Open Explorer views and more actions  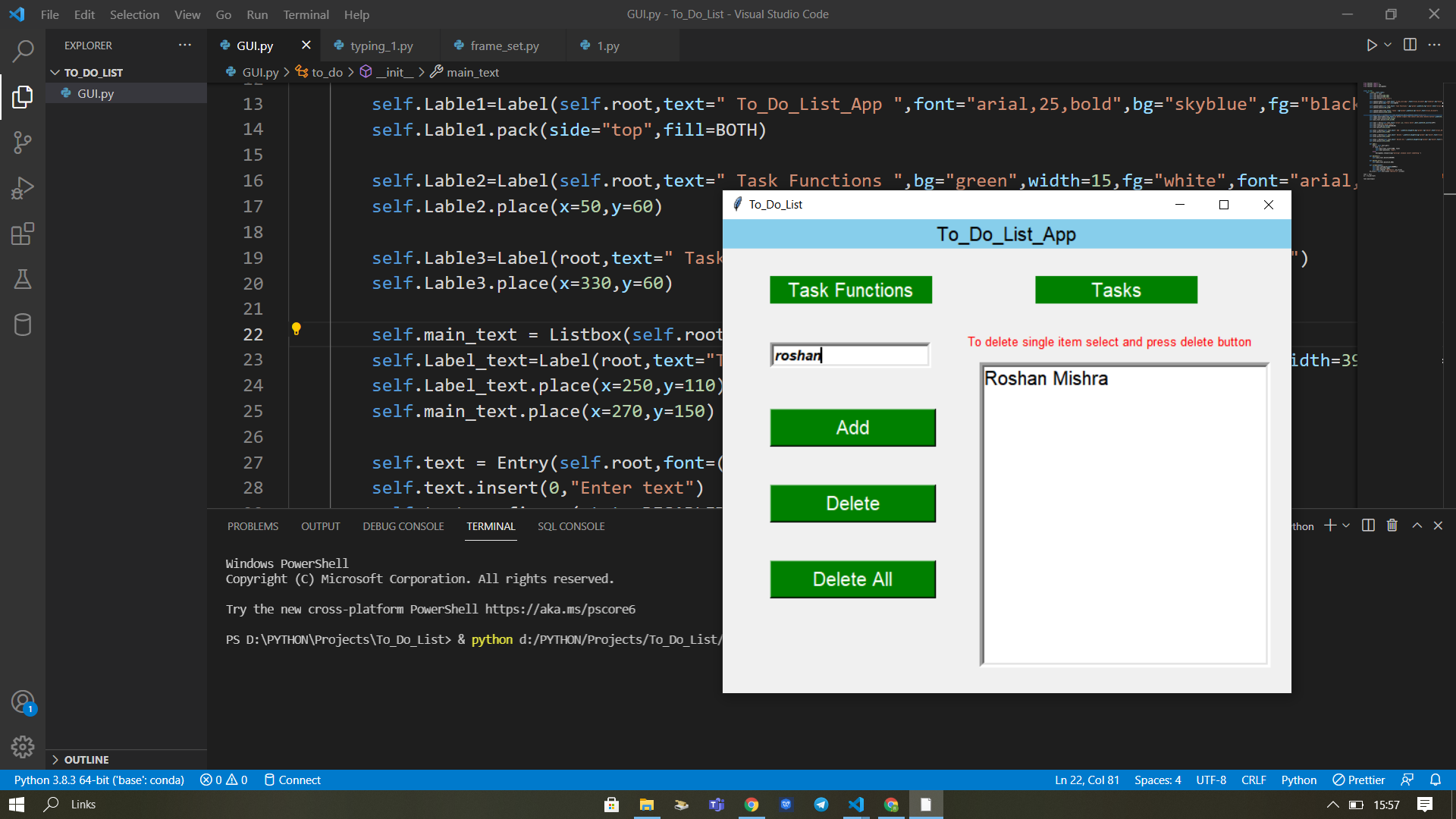(185, 45)
